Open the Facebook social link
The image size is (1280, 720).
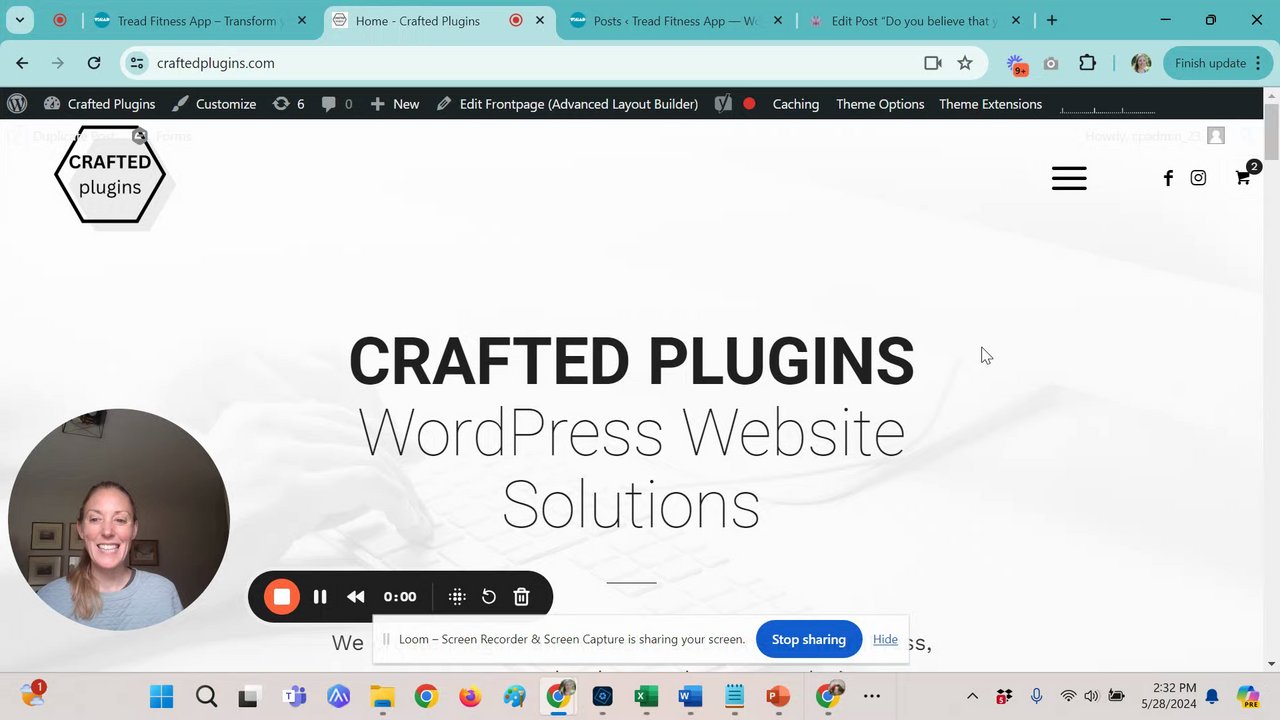tap(1167, 178)
